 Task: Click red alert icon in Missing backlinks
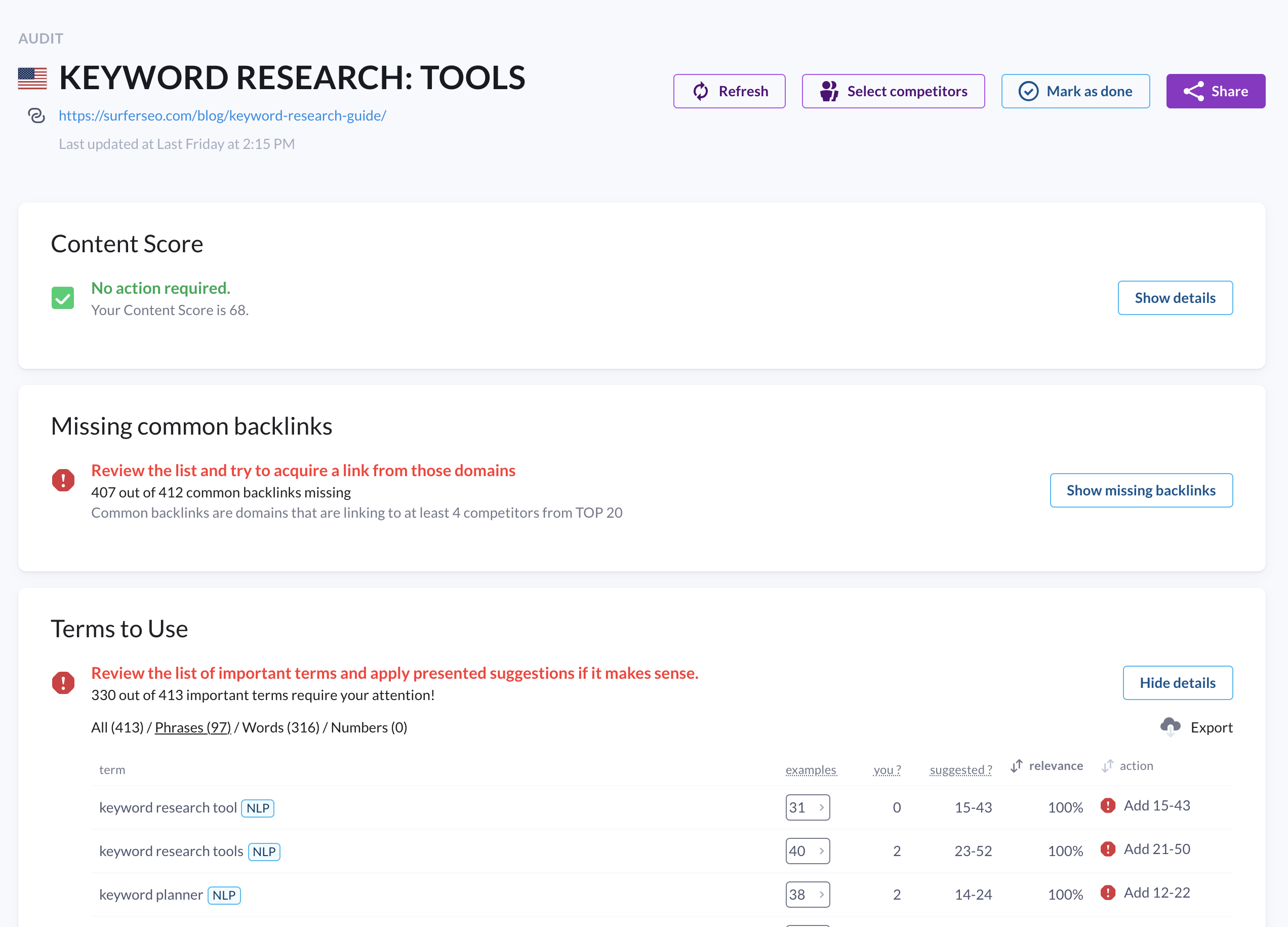click(63, 480)
